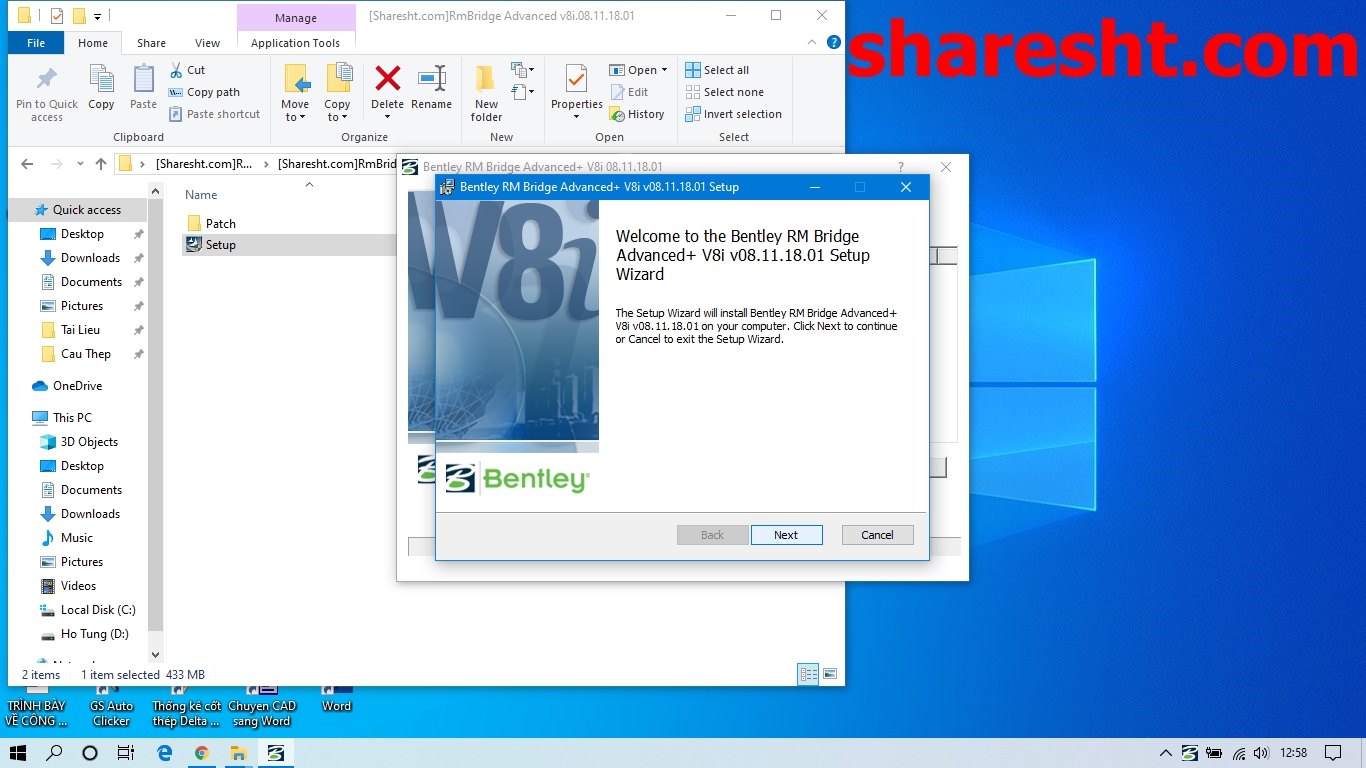Open Explorer help question mark icon
Image resolution: width=1366 pixels, height=768 pixels.
click(834, 43)
